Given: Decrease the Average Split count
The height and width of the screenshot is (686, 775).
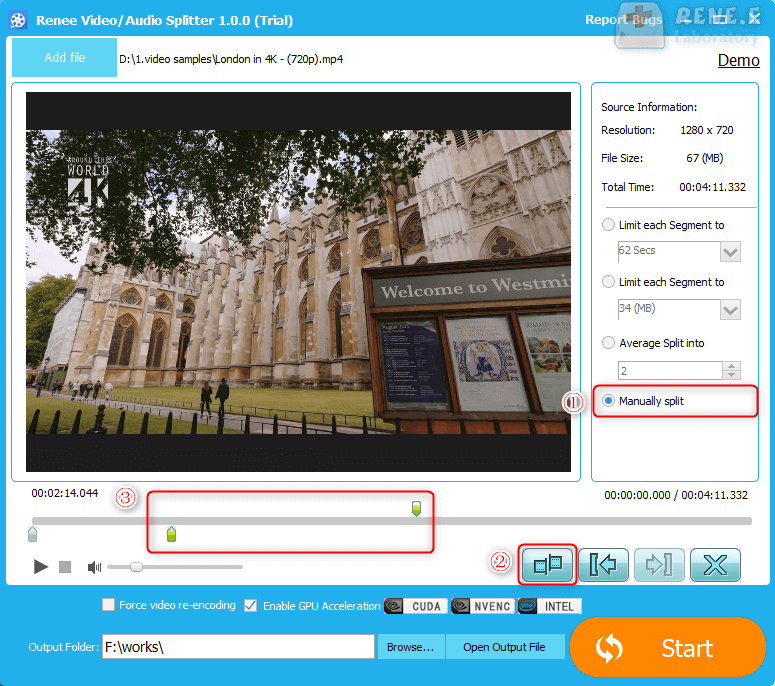Looking at the screenshot, I should (x=731, y=375).
